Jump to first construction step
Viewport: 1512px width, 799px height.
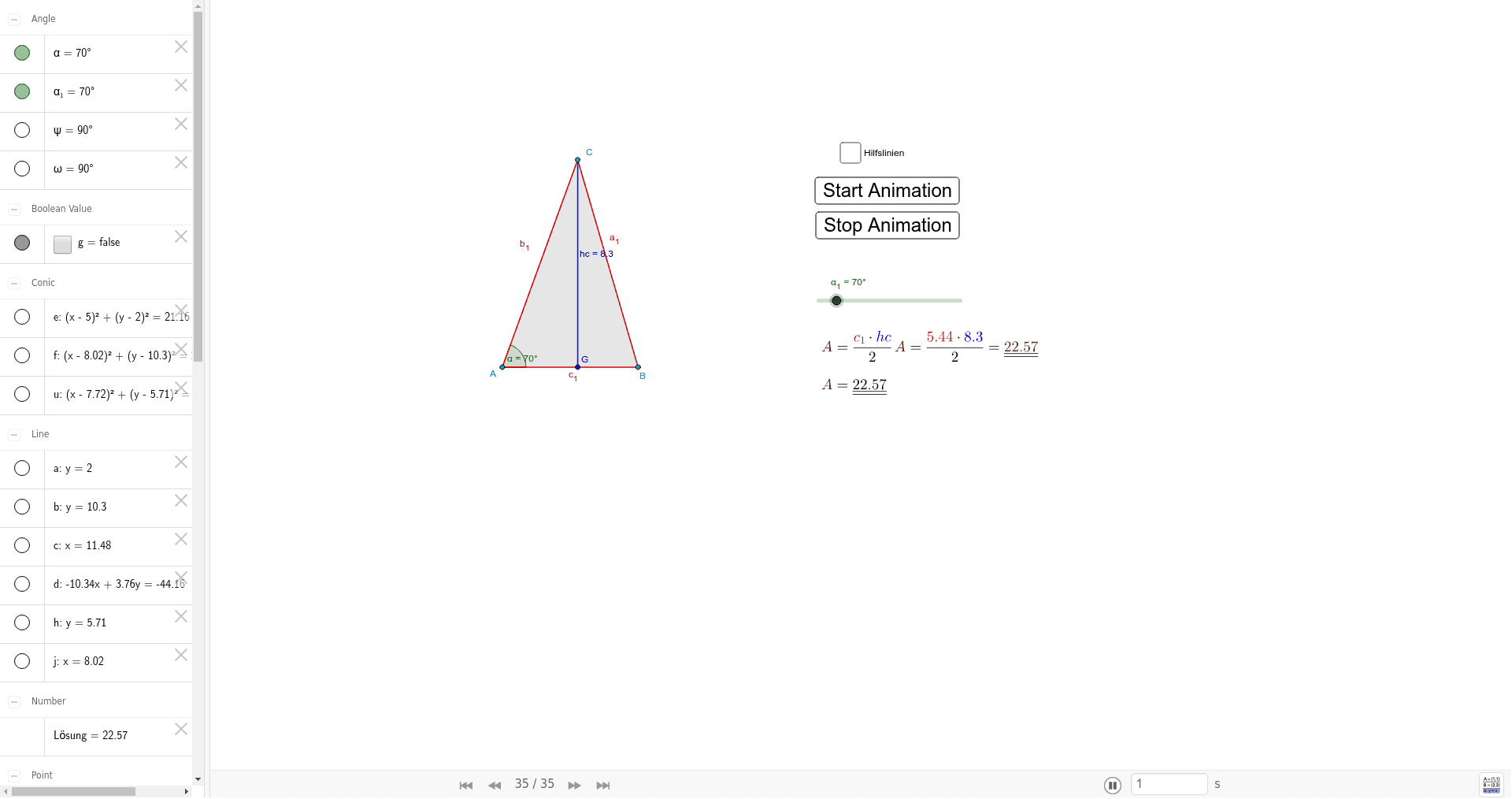[x=466, y=786]
